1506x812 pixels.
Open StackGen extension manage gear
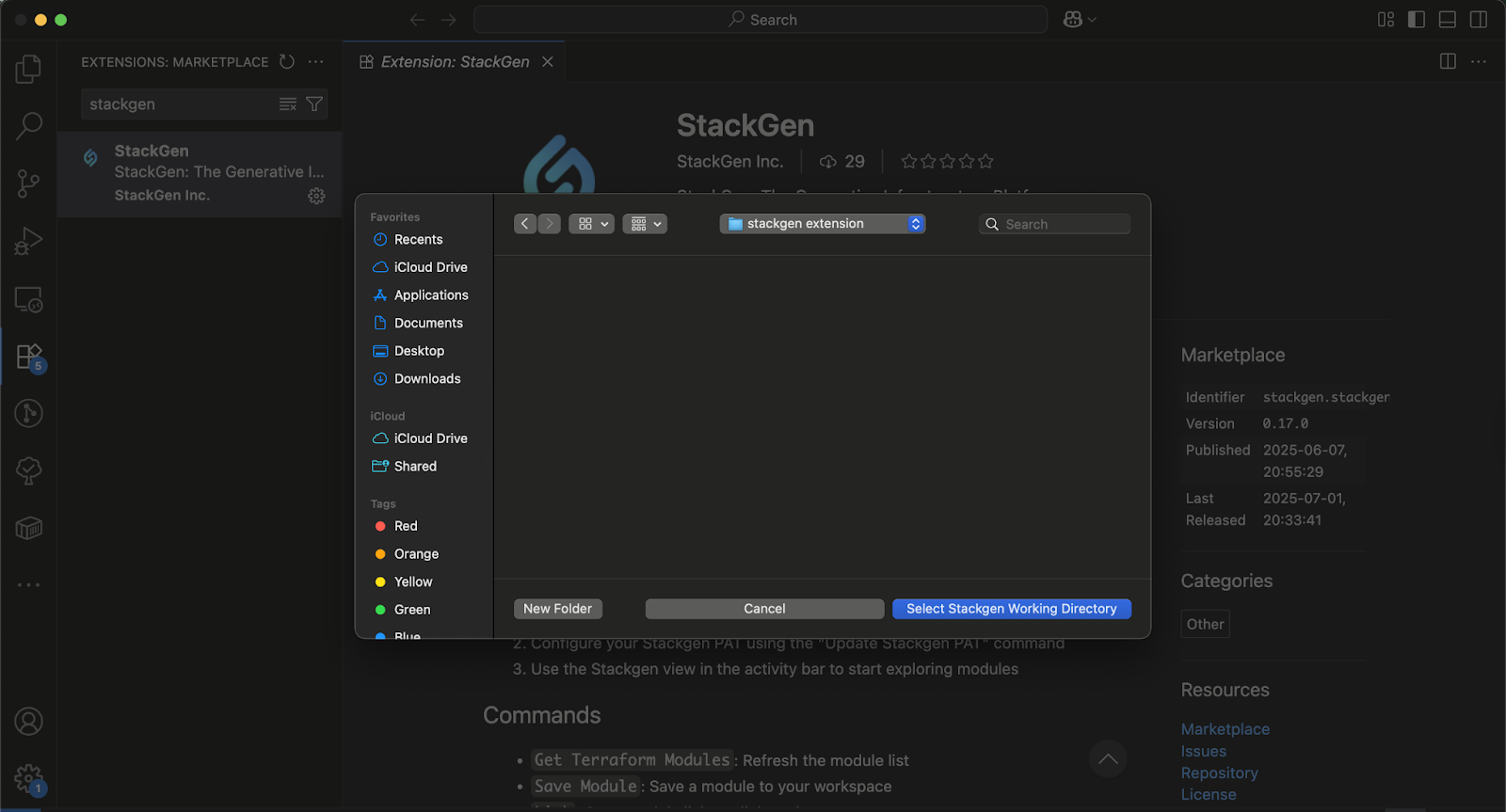coord(316,196)
